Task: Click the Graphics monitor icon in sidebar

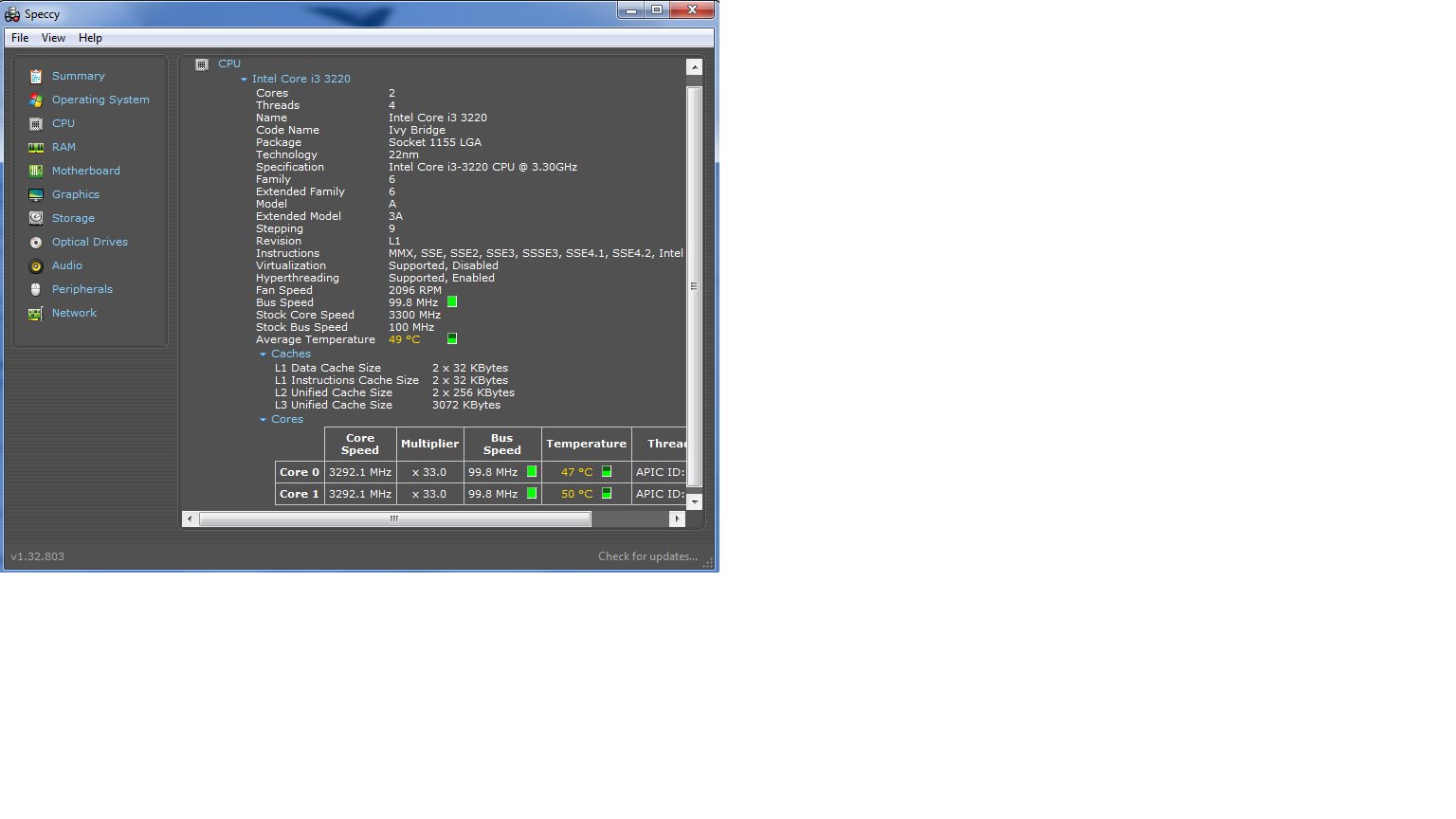Action: (36, 194)
